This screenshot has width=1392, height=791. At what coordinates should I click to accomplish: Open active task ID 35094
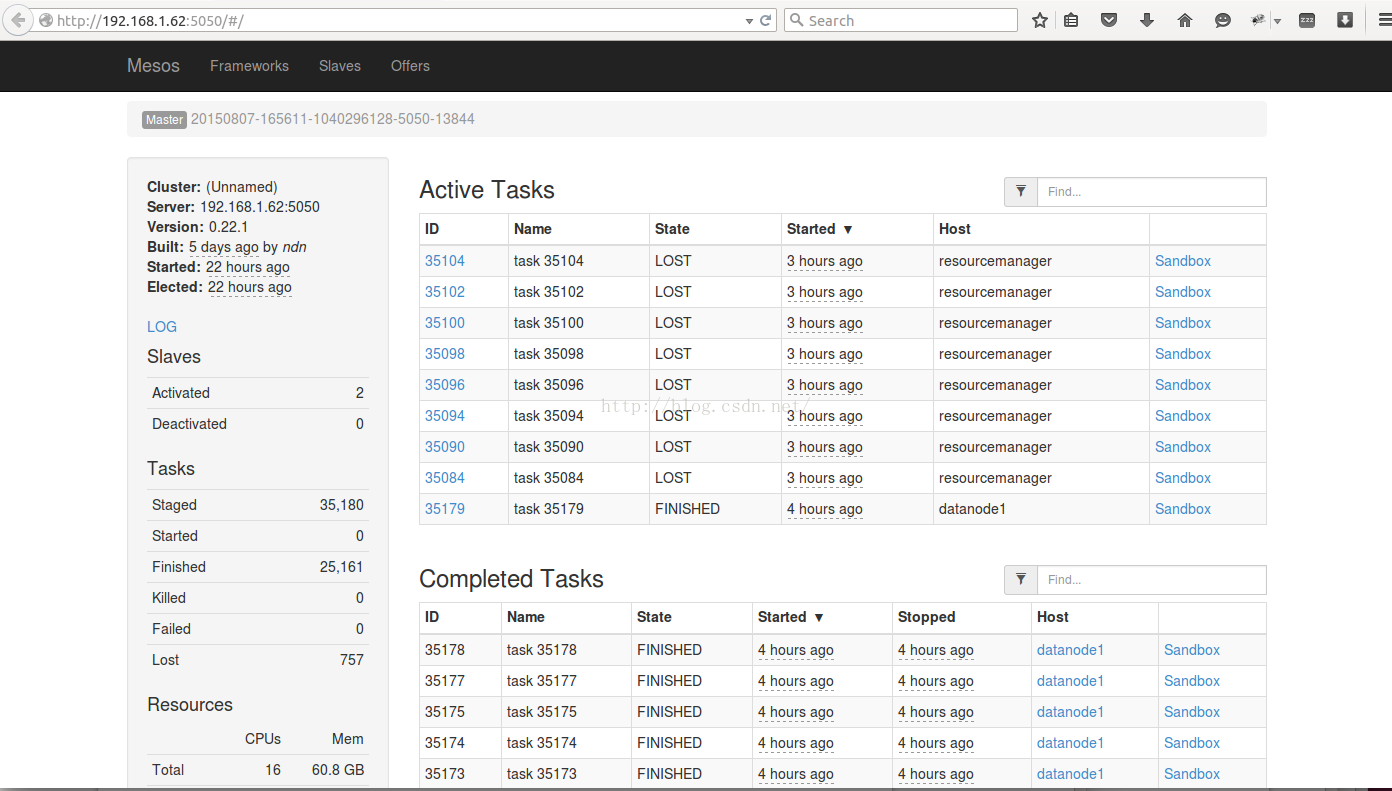445,416
